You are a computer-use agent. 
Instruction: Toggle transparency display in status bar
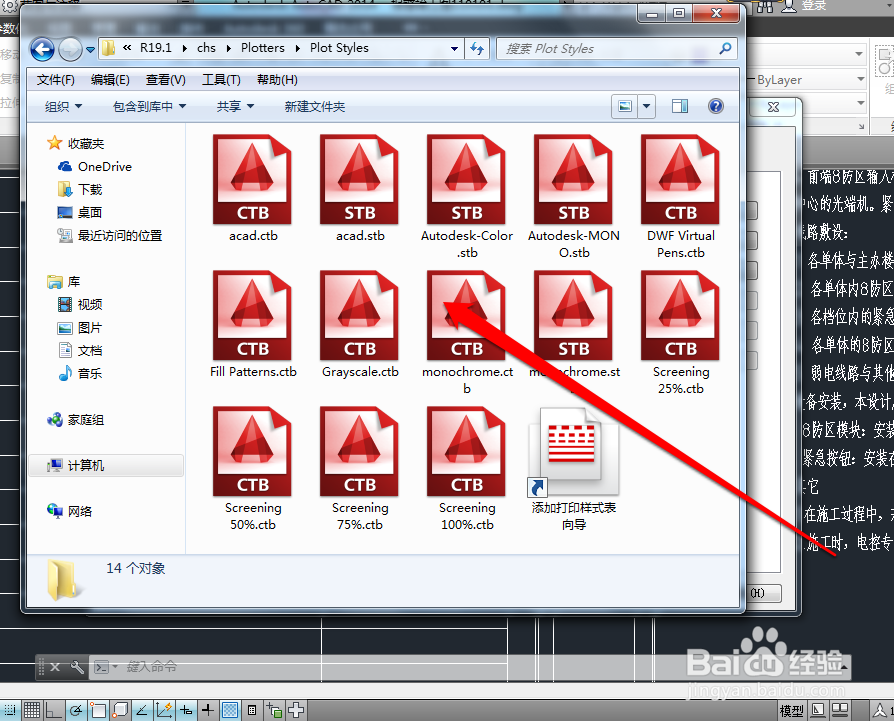230,710
